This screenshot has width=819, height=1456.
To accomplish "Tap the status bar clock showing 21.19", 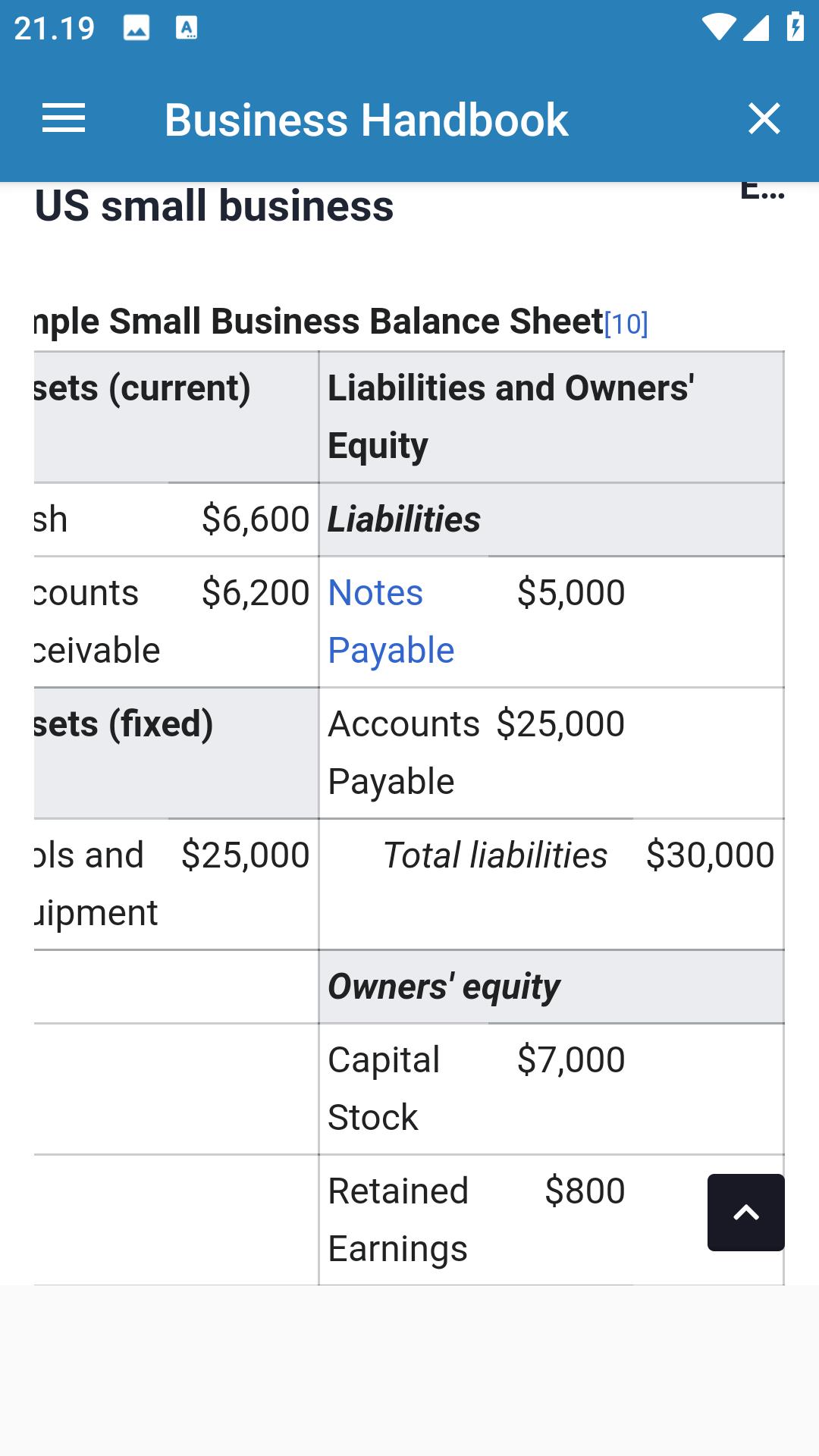I will point(55,29).
